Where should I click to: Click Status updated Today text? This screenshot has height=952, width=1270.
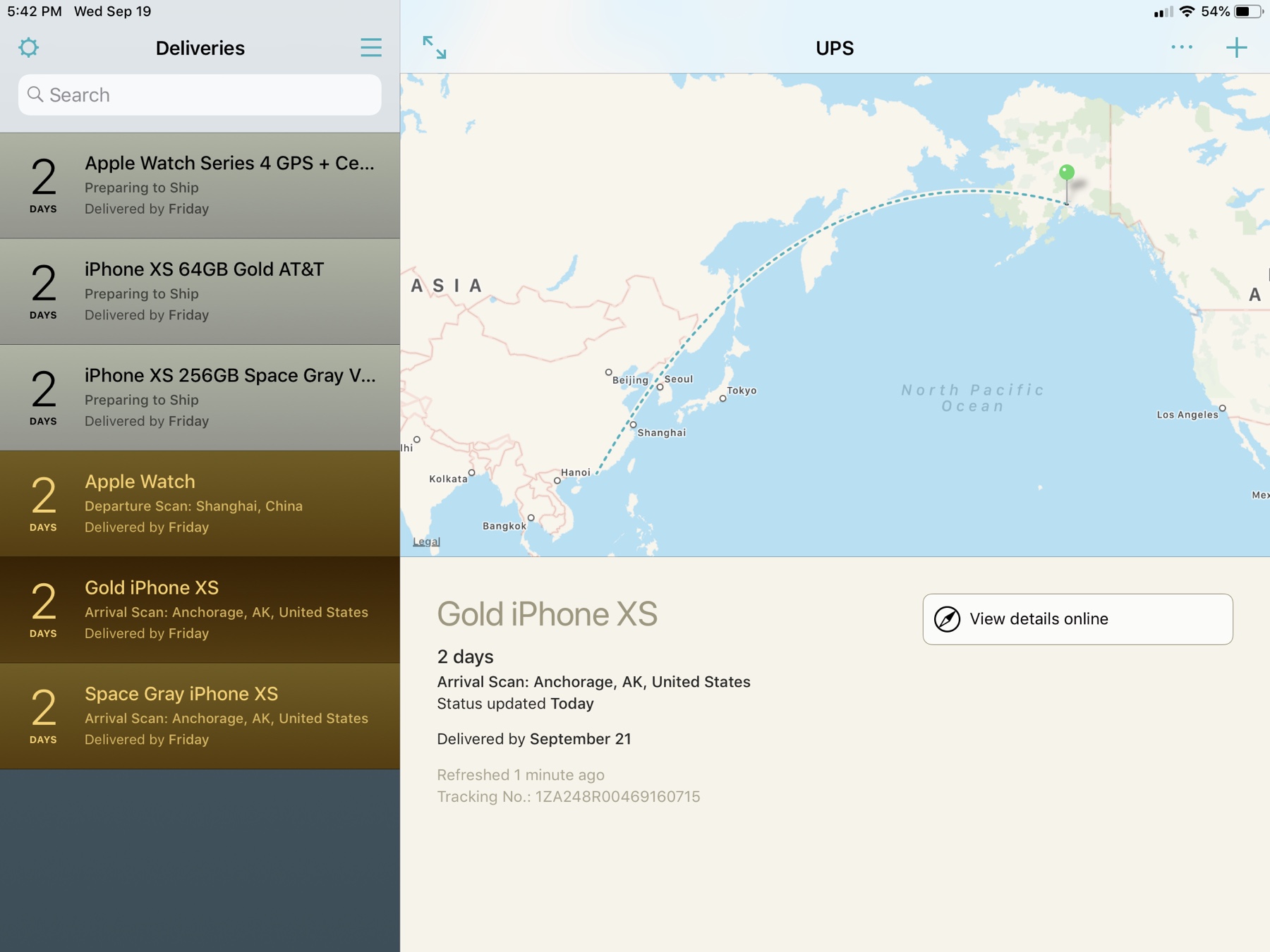pos(515,704)
